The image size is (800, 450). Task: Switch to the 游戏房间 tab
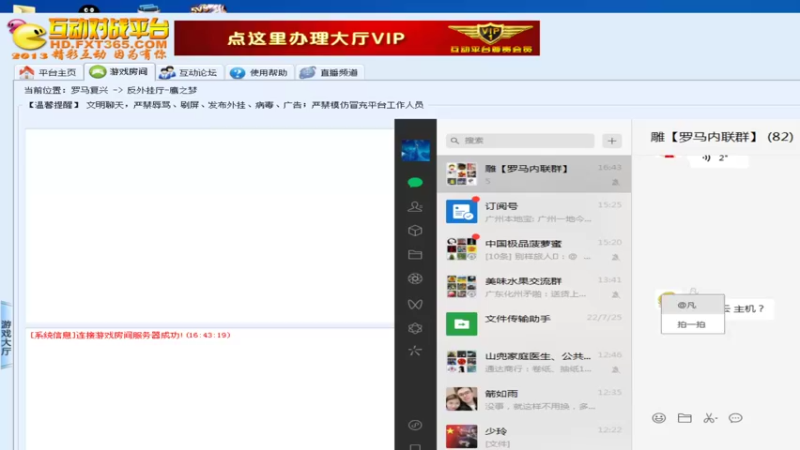[x=119, y=72]
